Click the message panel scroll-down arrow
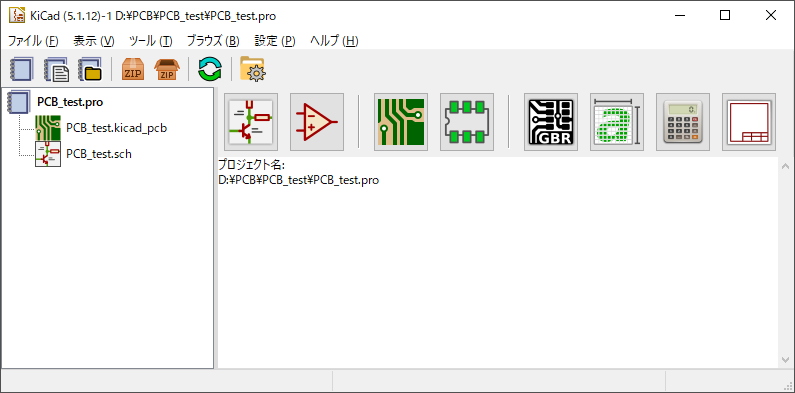This screenshot has height=393, width=795. (786, 360)
